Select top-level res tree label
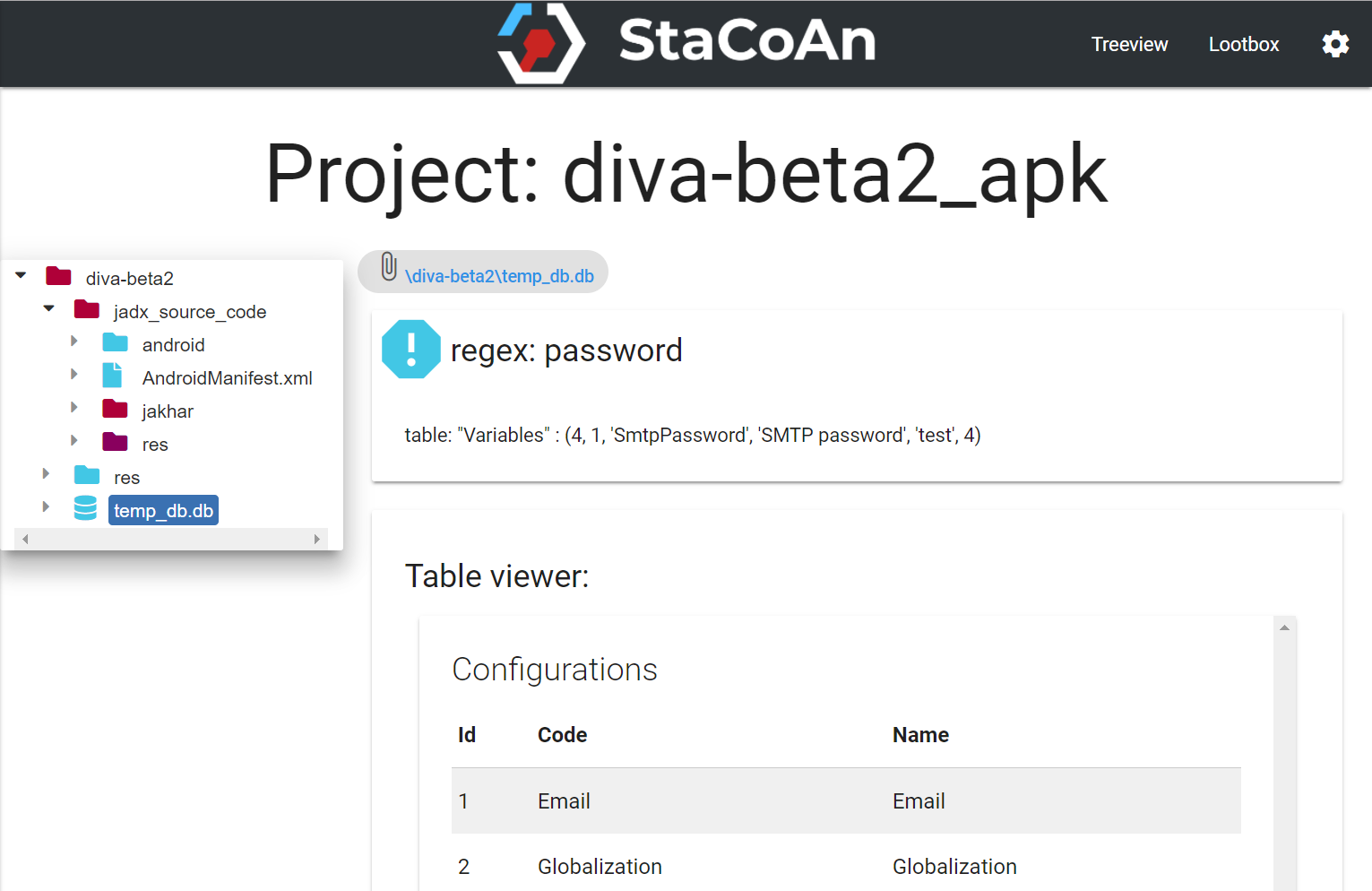The height and width of the screenshot is (891, 1372). [126, 478]
